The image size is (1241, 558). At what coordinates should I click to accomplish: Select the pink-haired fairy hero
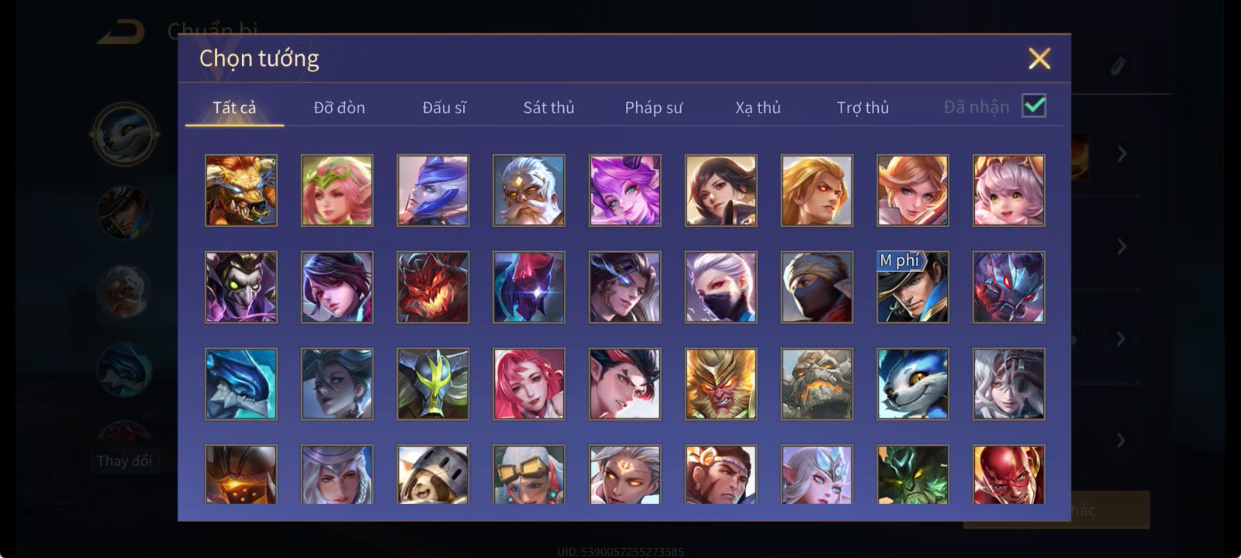[x=337, y=190]
